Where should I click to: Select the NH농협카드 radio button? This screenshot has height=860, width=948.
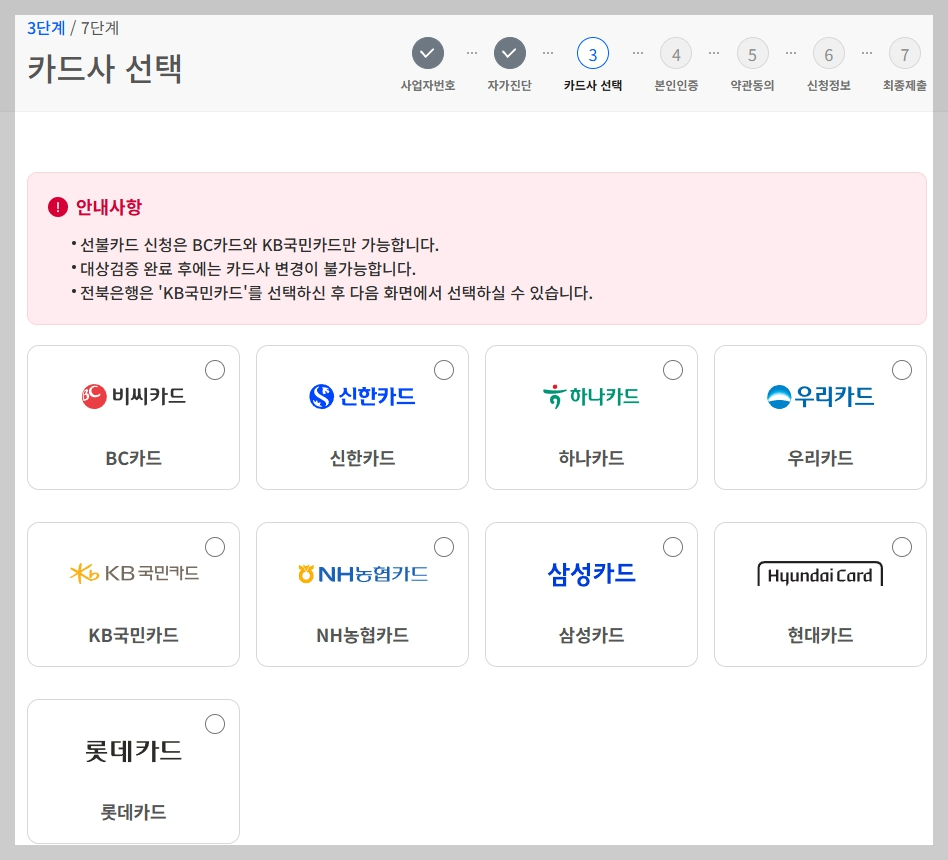click(444, 547)
